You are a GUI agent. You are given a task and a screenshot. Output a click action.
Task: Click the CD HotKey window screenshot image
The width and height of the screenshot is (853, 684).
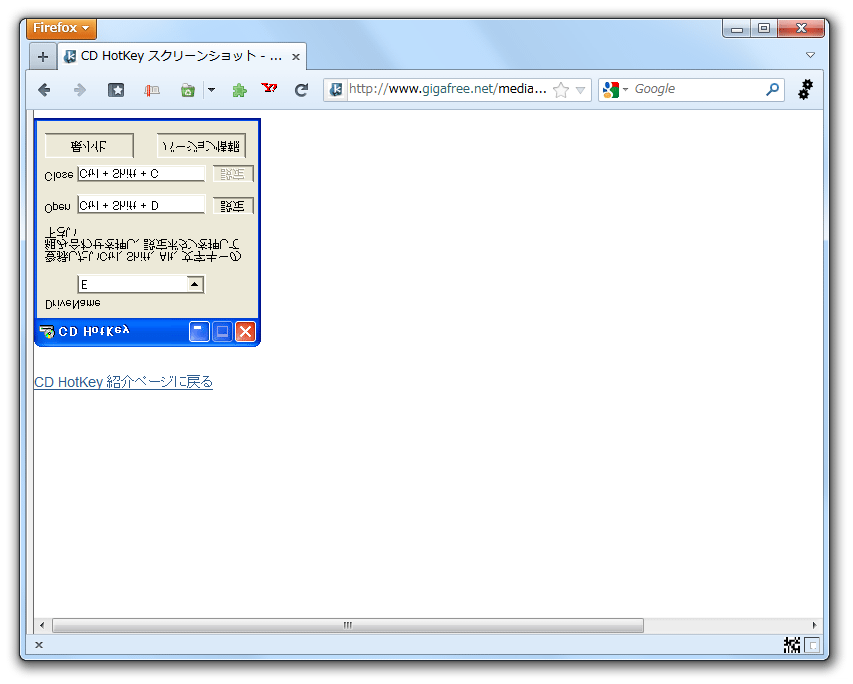click(x=147, y=232)
